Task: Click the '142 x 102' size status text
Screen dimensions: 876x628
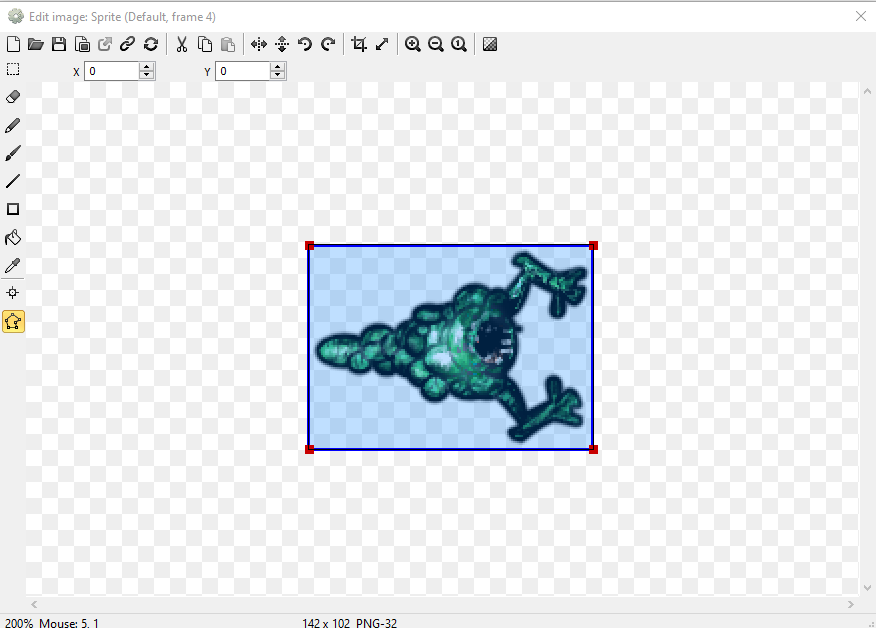Action: (x=326, y=622)
